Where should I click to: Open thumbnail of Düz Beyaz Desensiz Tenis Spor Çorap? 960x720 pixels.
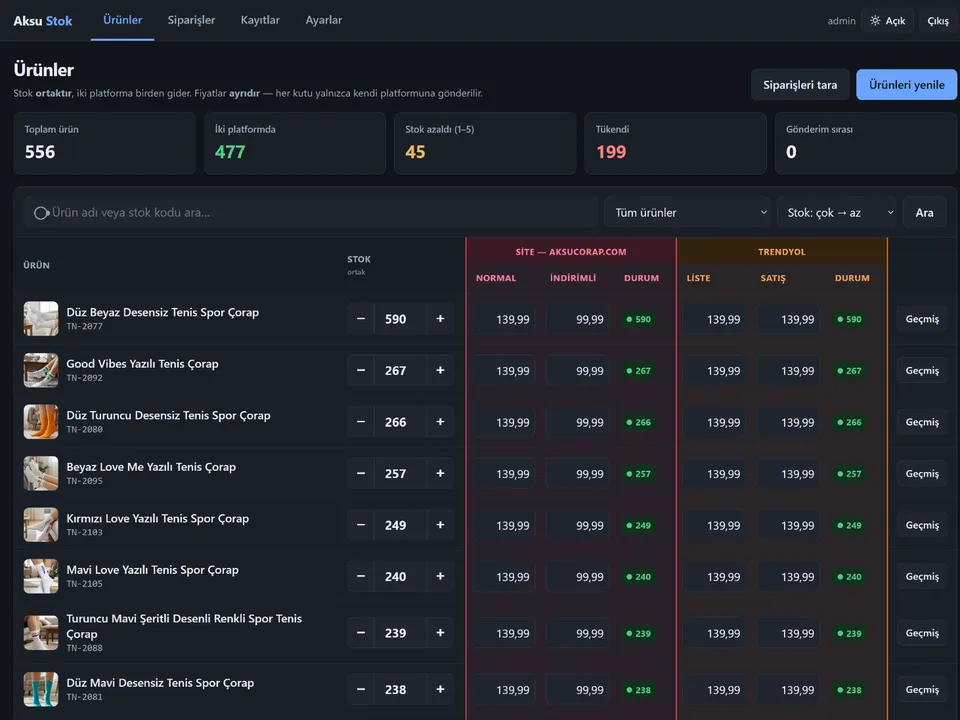click(41, 318)
